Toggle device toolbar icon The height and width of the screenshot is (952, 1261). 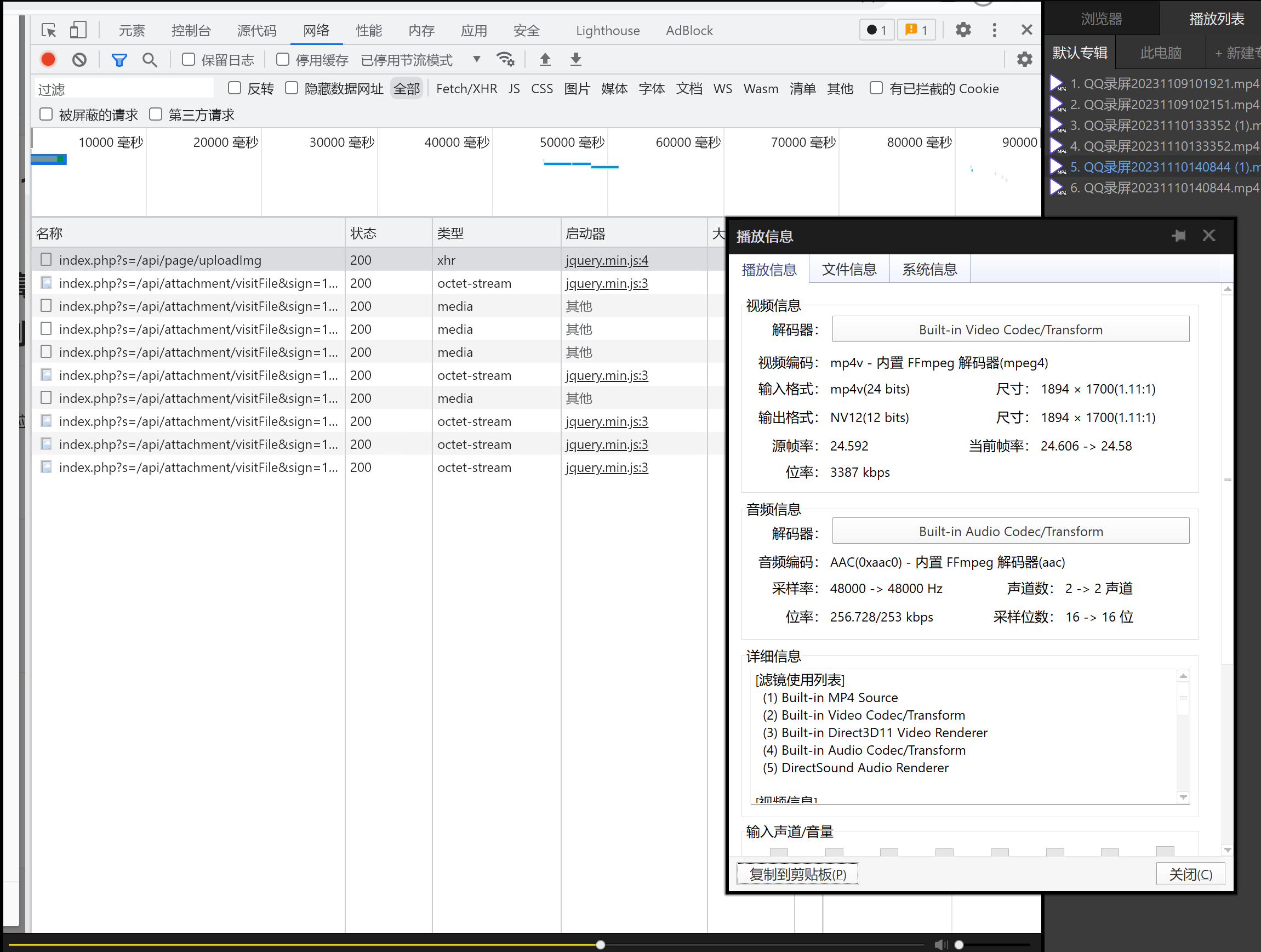[x=78, y=30]
